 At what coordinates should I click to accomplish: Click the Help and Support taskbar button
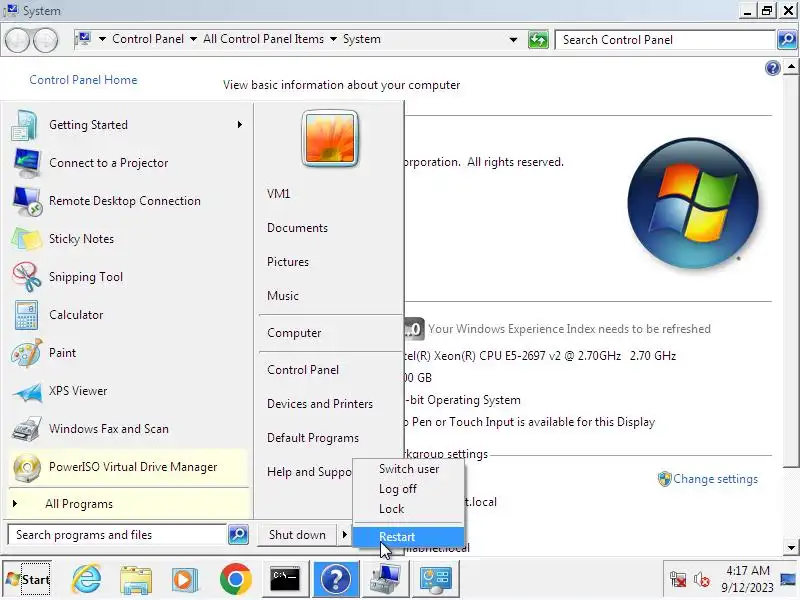(336, 579)
